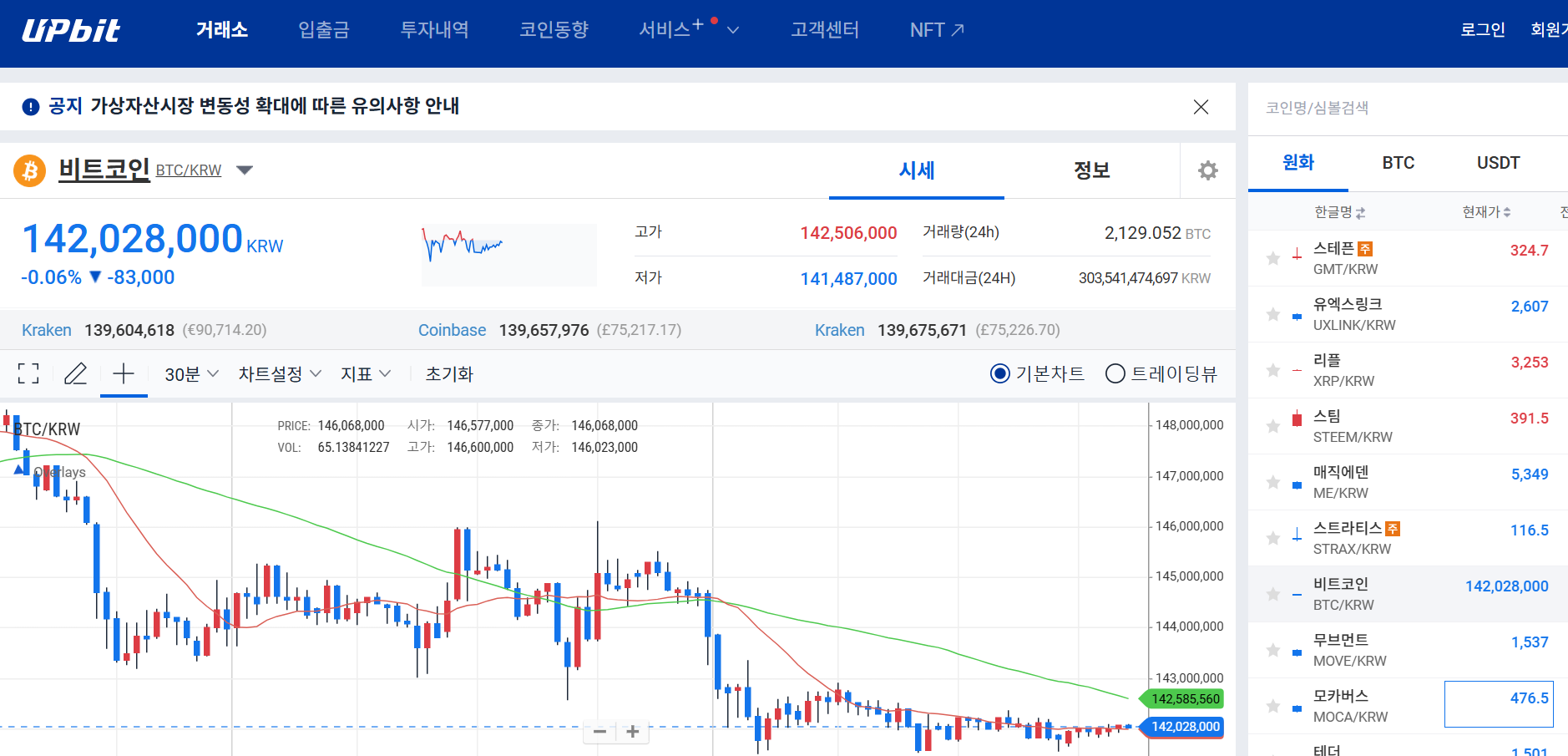Expand the 비트코인 BTC/KRW market selector arrow

245,170
